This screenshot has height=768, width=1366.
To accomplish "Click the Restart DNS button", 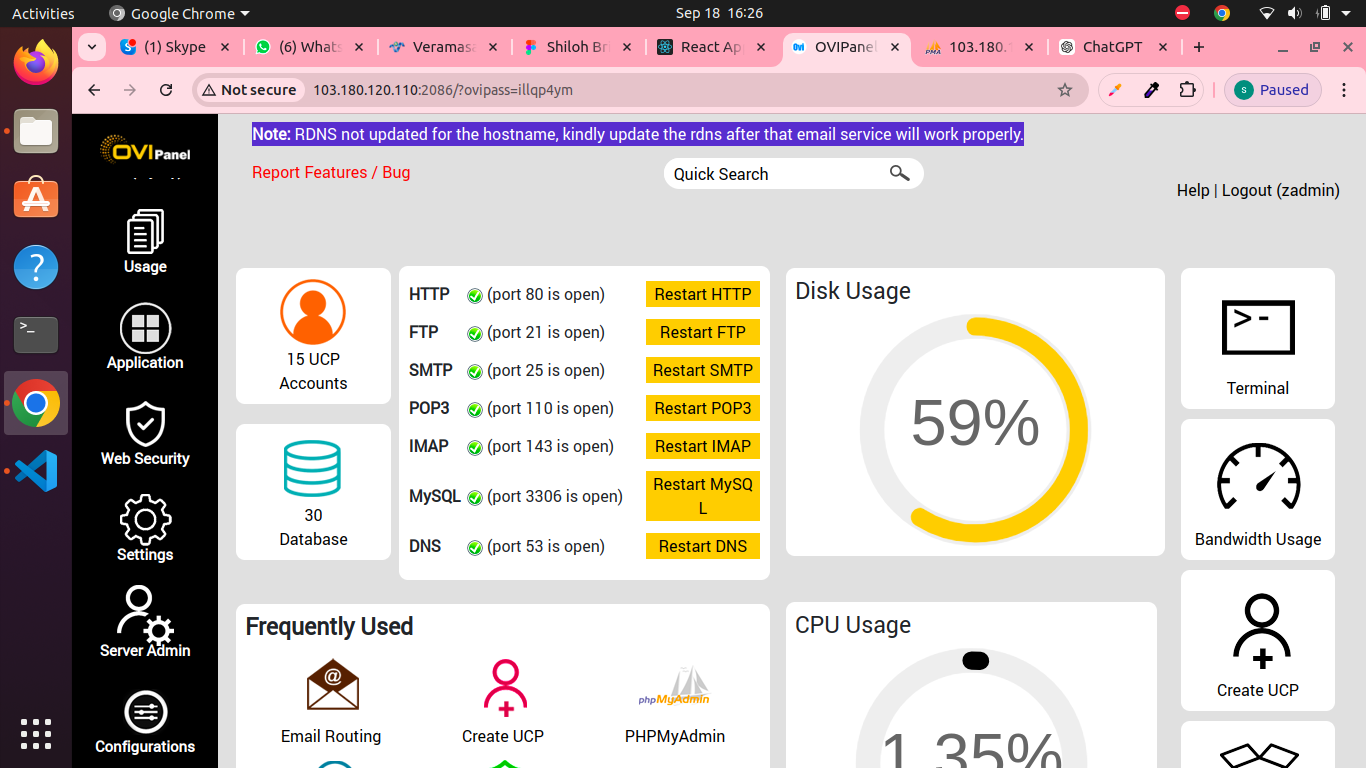I will (x=702, y=546).
